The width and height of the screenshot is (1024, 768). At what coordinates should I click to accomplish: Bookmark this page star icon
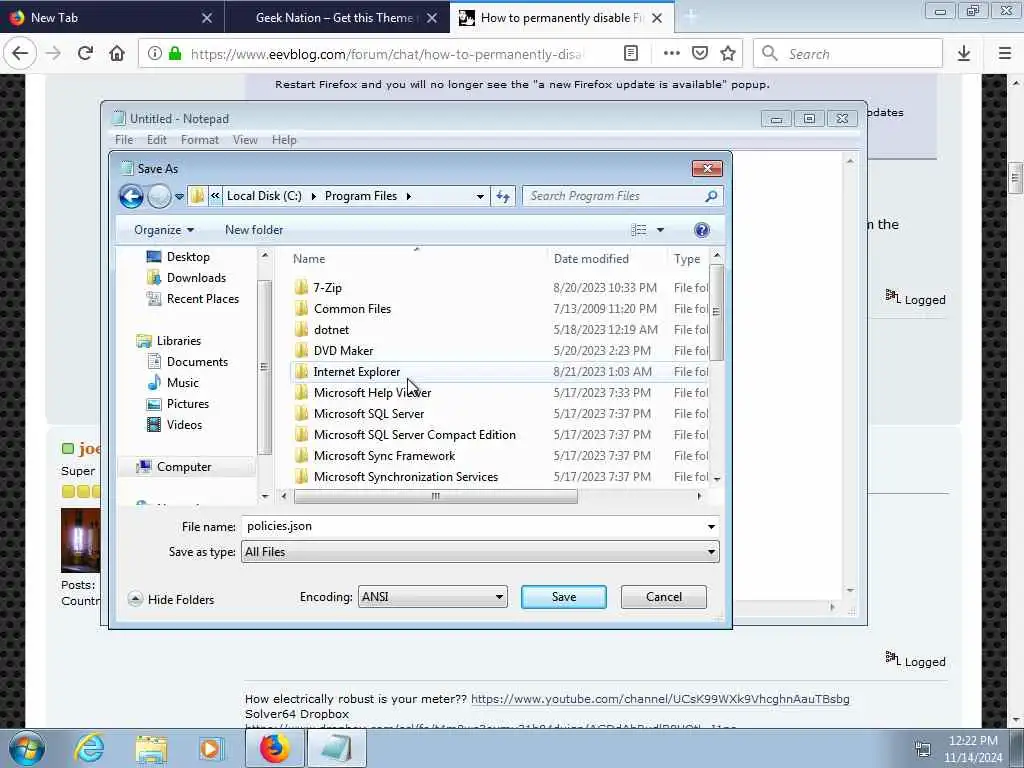[728, 54]
